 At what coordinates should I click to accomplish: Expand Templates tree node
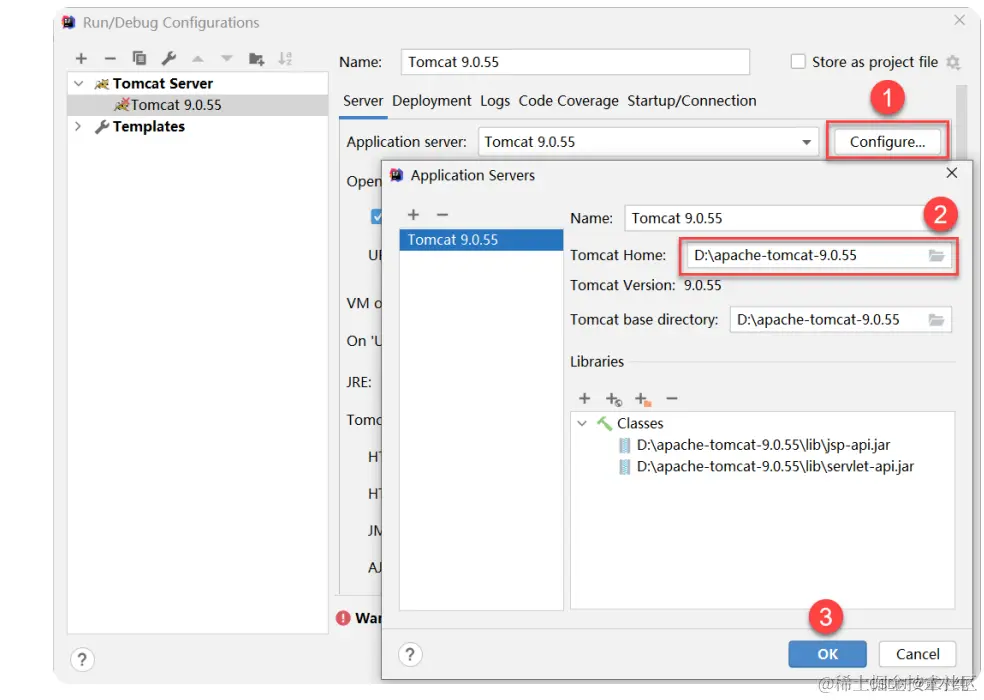[x=78, y=126]
